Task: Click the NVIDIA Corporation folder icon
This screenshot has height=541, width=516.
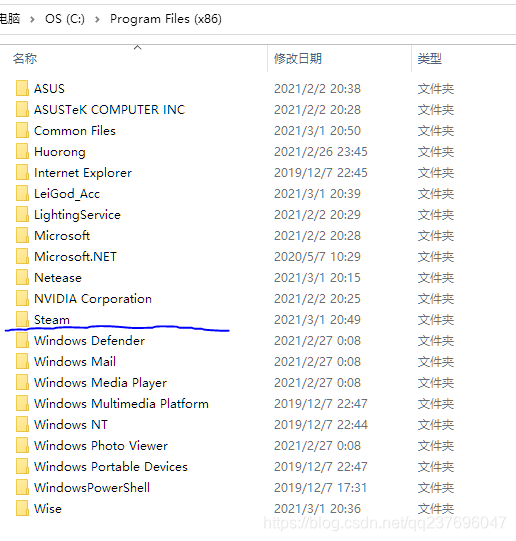Action: coord(22,299)
